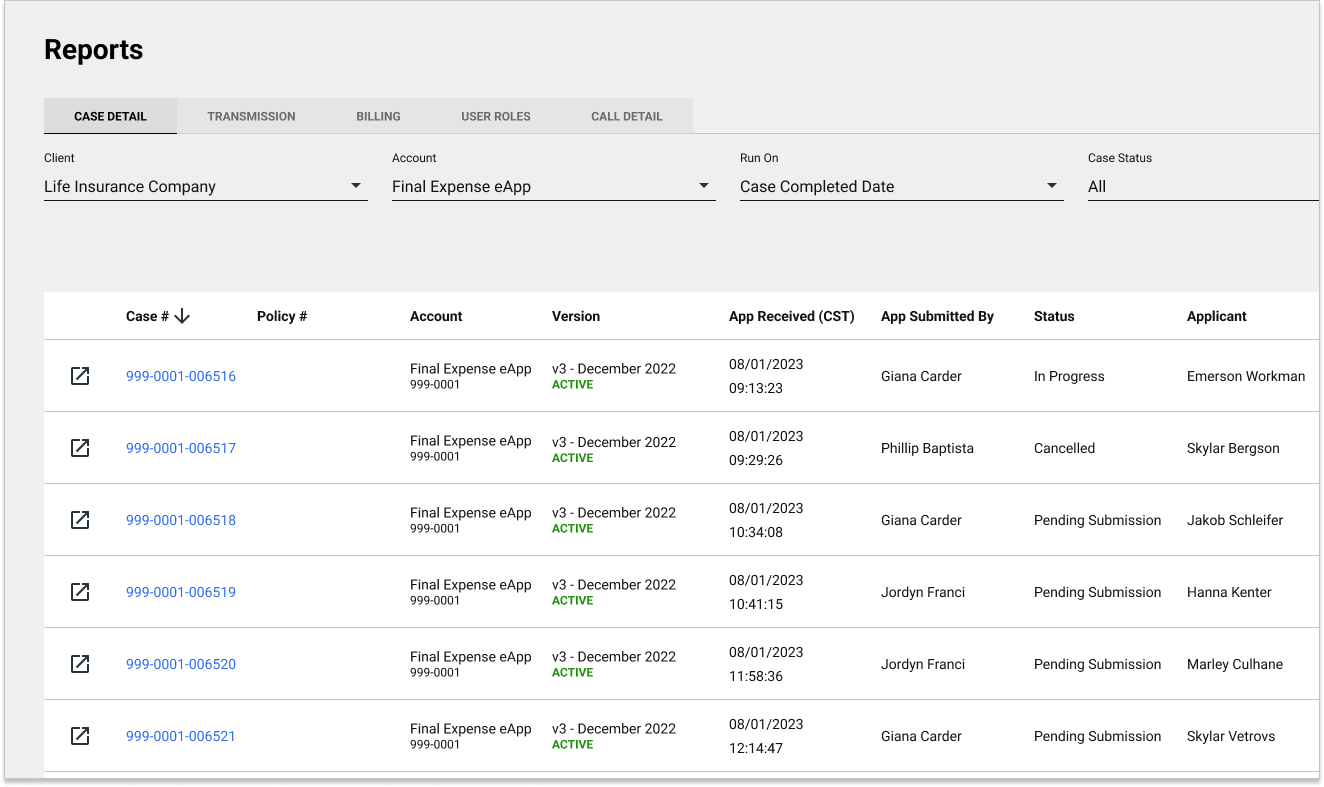Open case 999-0001-006519 in new window icon

point(80,592)
